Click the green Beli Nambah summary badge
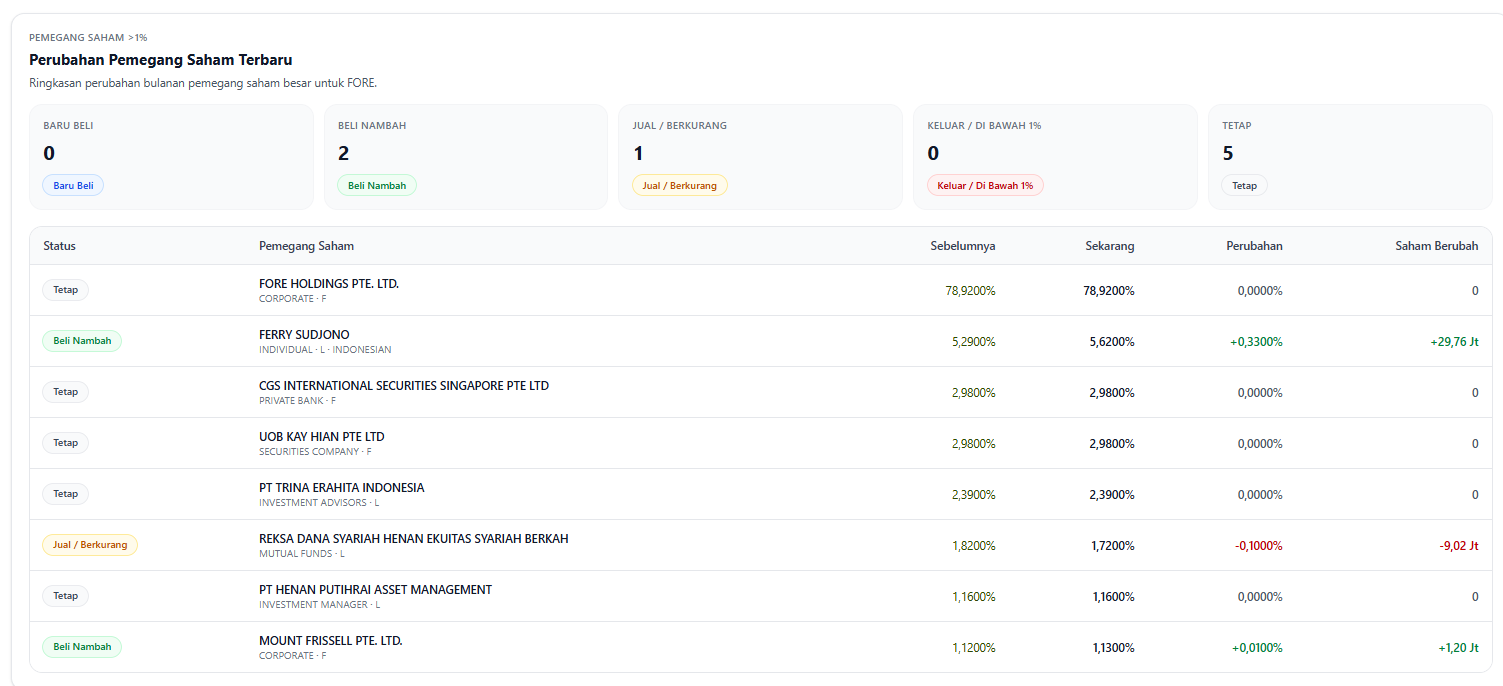The height and width of the screenshot is (686, 1503). point(377,185)
